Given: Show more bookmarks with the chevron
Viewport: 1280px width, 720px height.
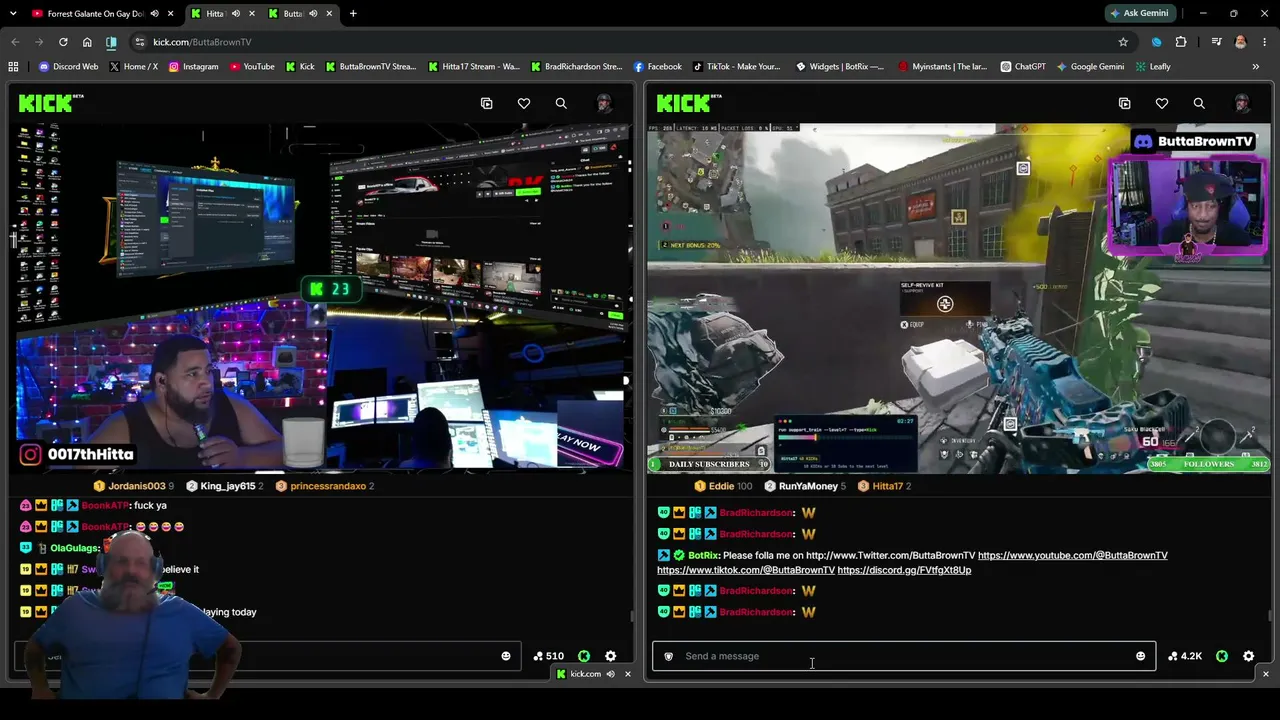Looking at the screenshot, I should pos(1256,67).
